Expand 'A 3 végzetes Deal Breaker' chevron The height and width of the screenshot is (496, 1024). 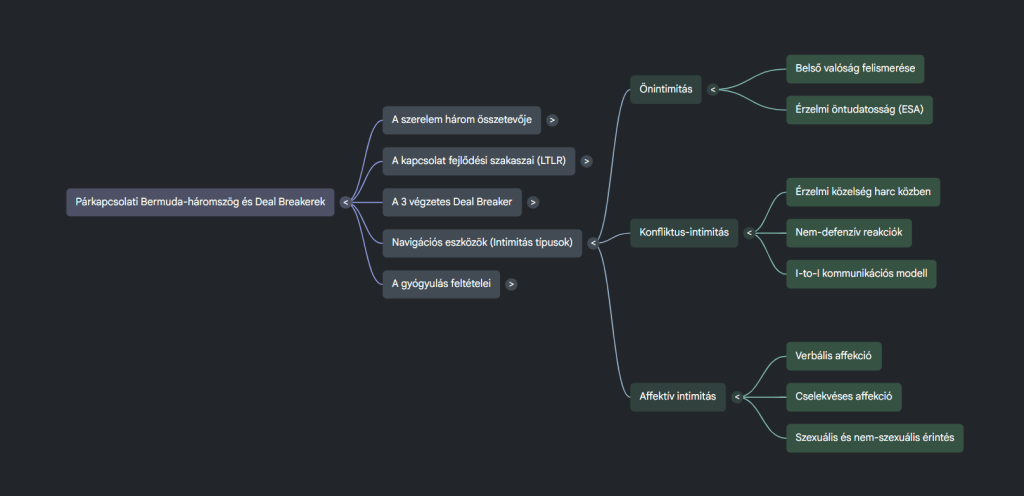pyautogui.click(x=533, y=202)
